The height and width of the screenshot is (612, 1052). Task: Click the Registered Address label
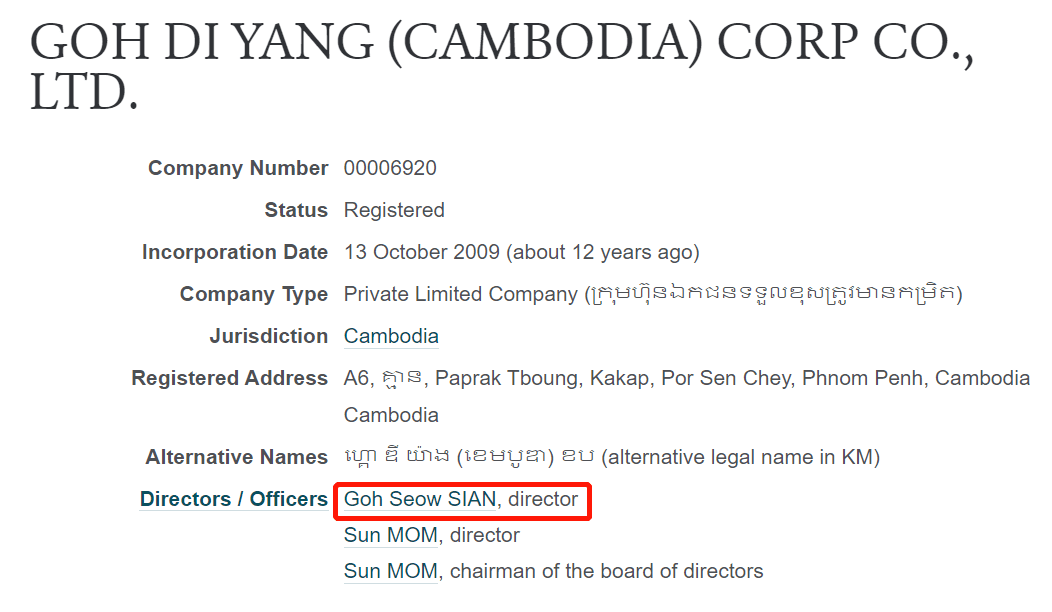tap(229, 379)
